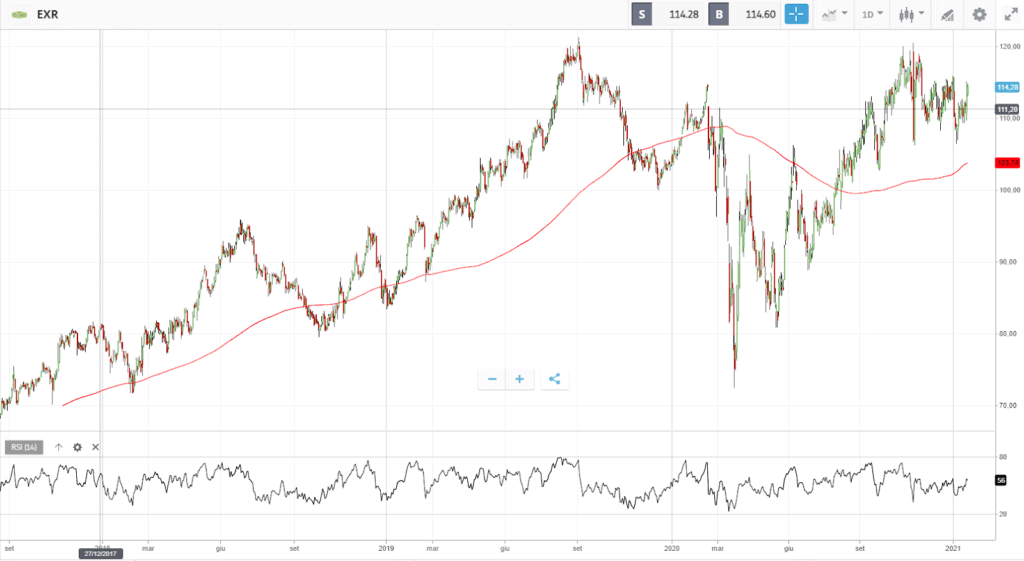Move the RSI panel up with arrow
This screenshot has height=561, width=1024.
pyautogui.click(x=59, y=447)
